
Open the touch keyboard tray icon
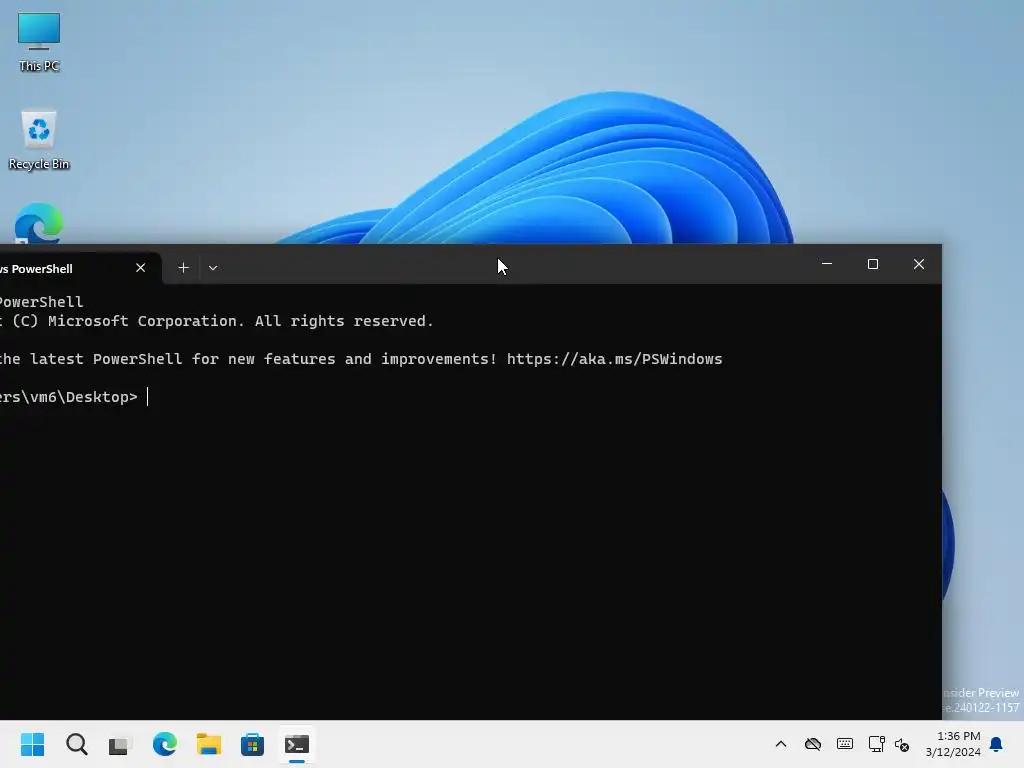point(844,744)
